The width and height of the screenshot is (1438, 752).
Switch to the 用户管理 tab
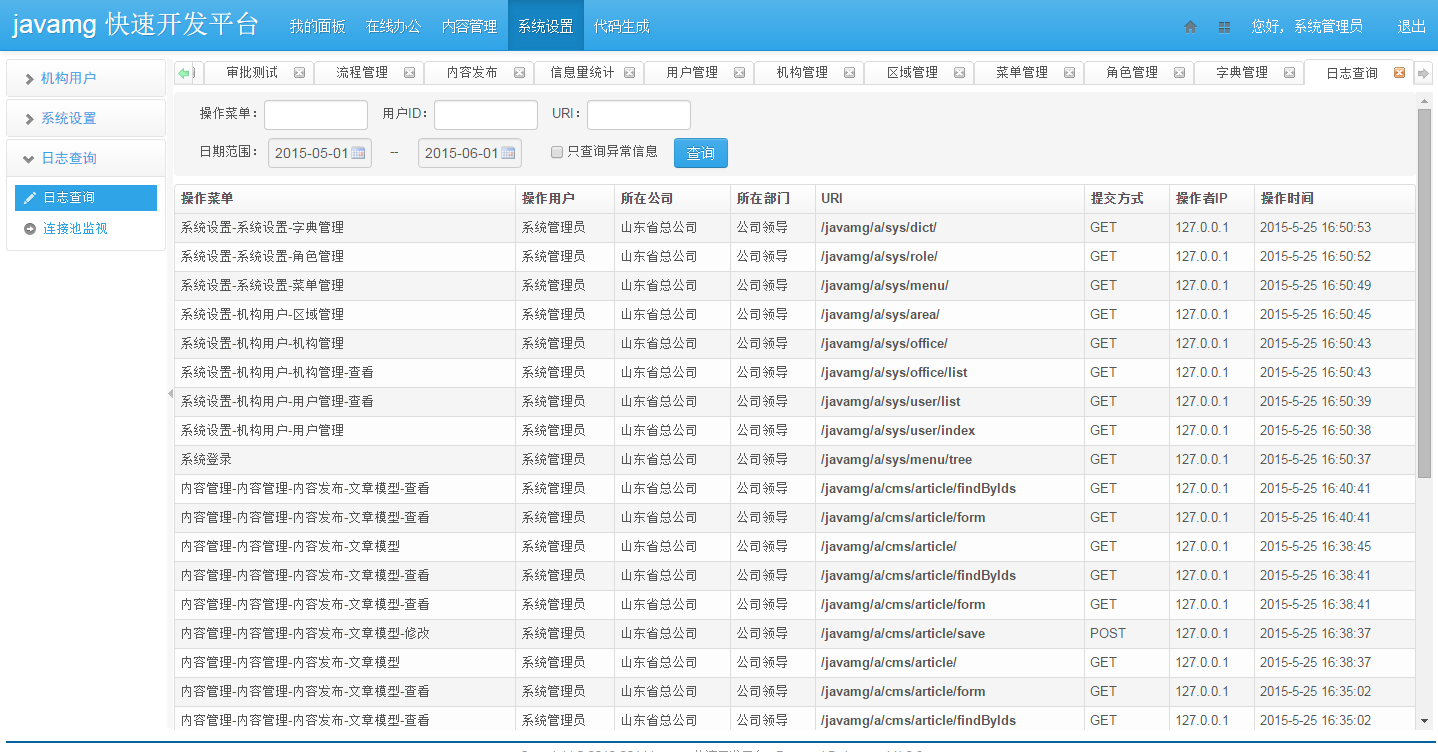(692, 72)
